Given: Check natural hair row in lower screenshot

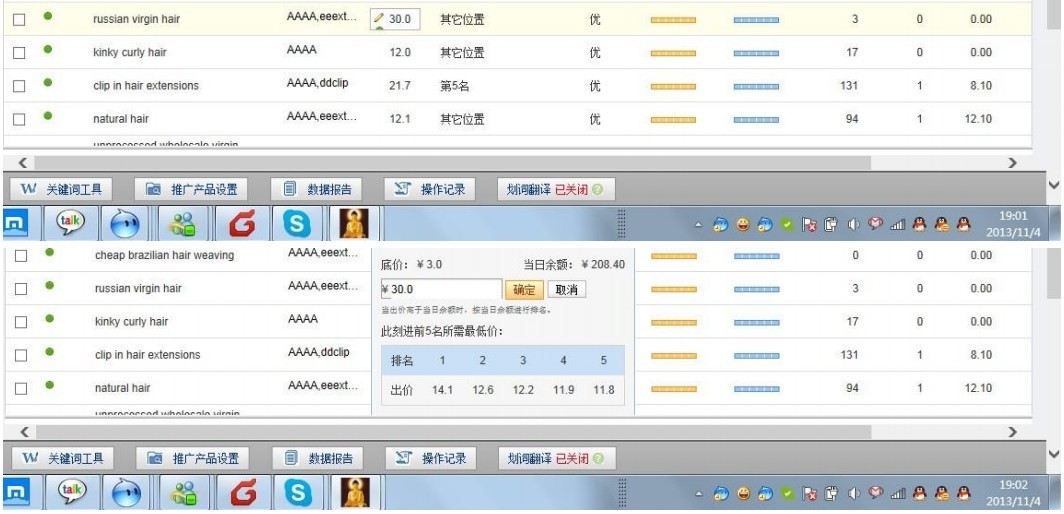Looking at the screenshot, I should pos(21,389).
